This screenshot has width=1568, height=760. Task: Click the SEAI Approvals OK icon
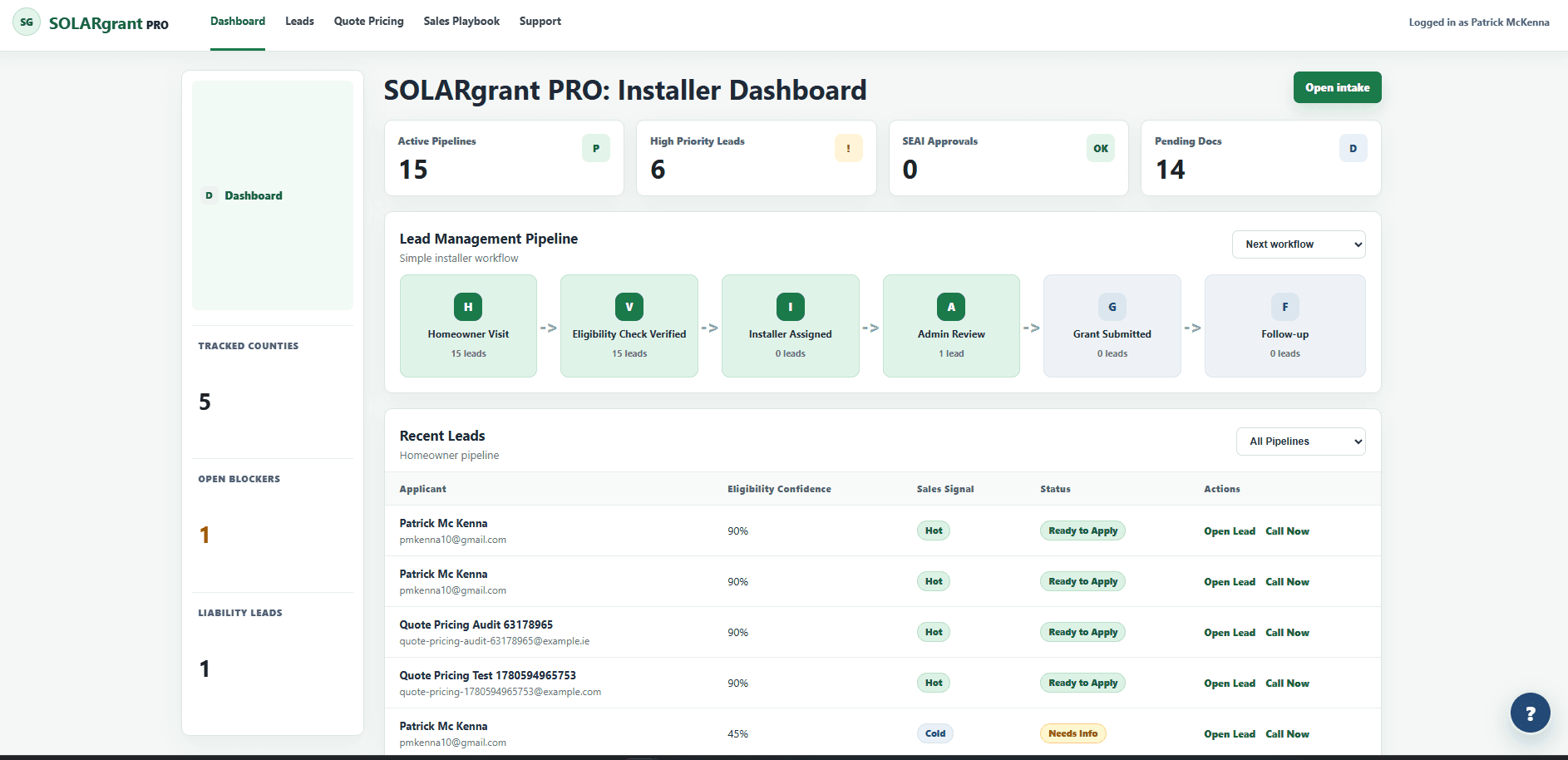click(x=1101, y=148)
